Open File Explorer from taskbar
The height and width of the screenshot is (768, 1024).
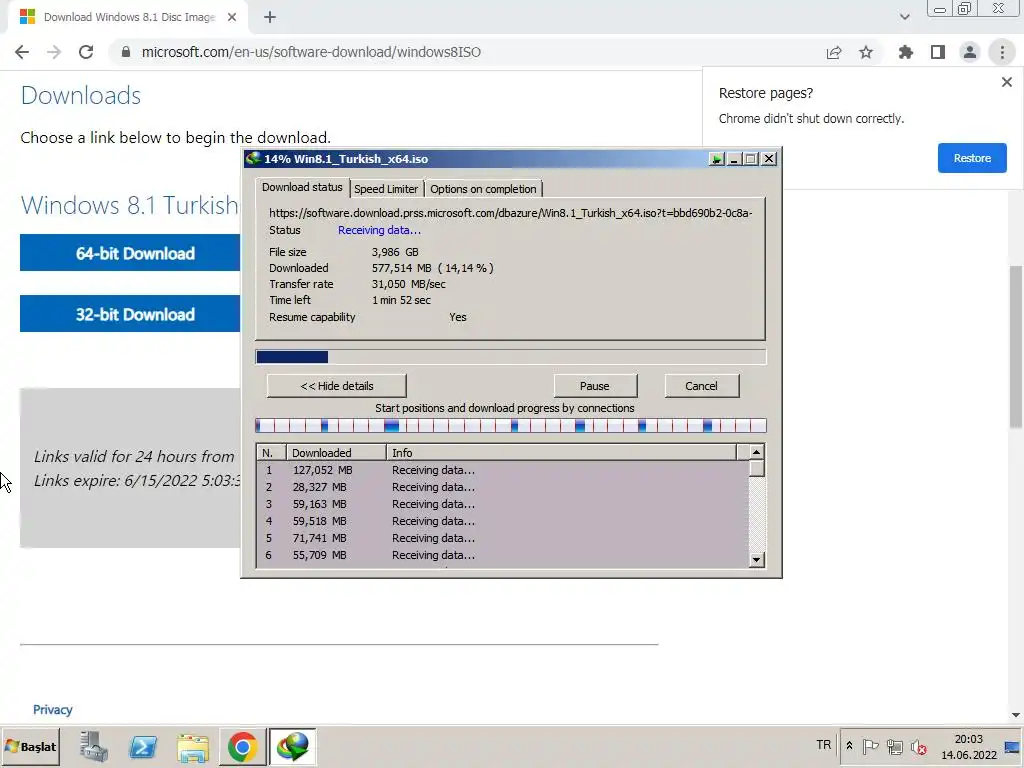pyautogui.click(x=193, y=746)
